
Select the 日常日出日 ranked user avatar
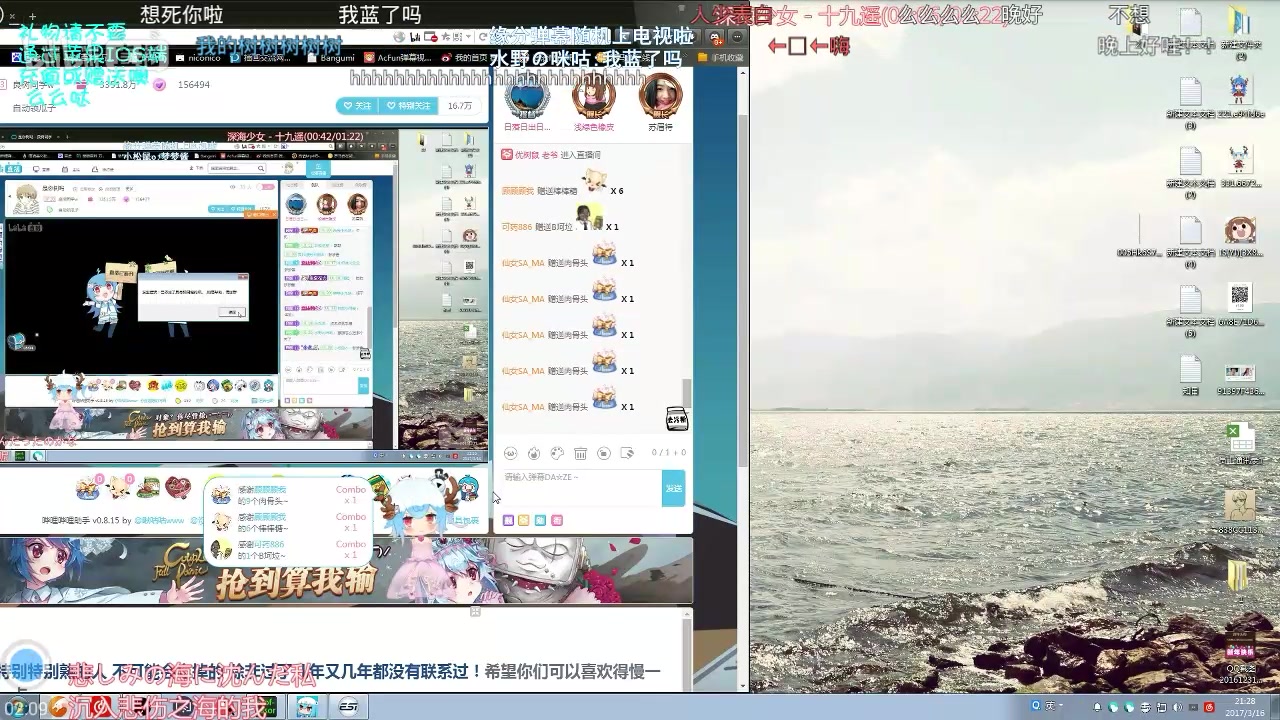527,98
